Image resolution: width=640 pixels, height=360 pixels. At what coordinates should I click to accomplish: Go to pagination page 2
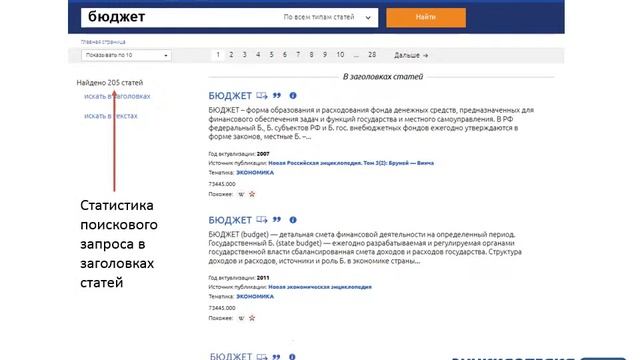tap(231, 55)
